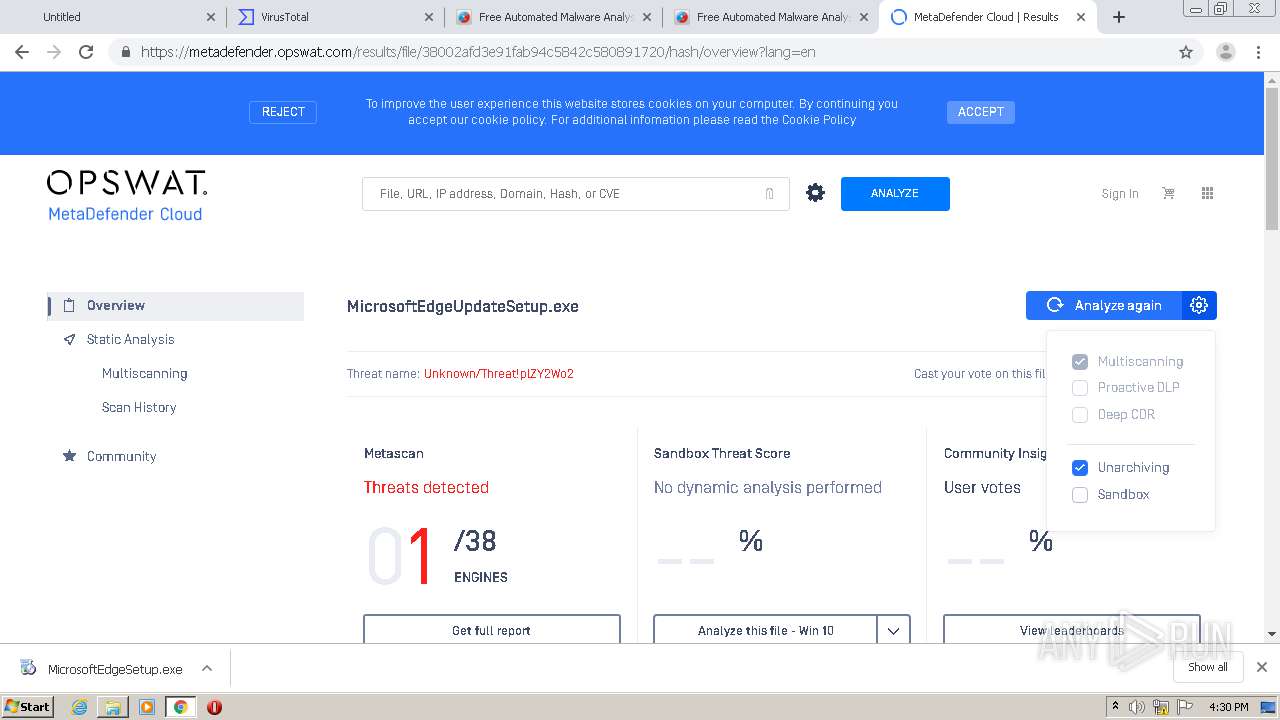Open the Multiscanning sidebar item

point(145,373)
